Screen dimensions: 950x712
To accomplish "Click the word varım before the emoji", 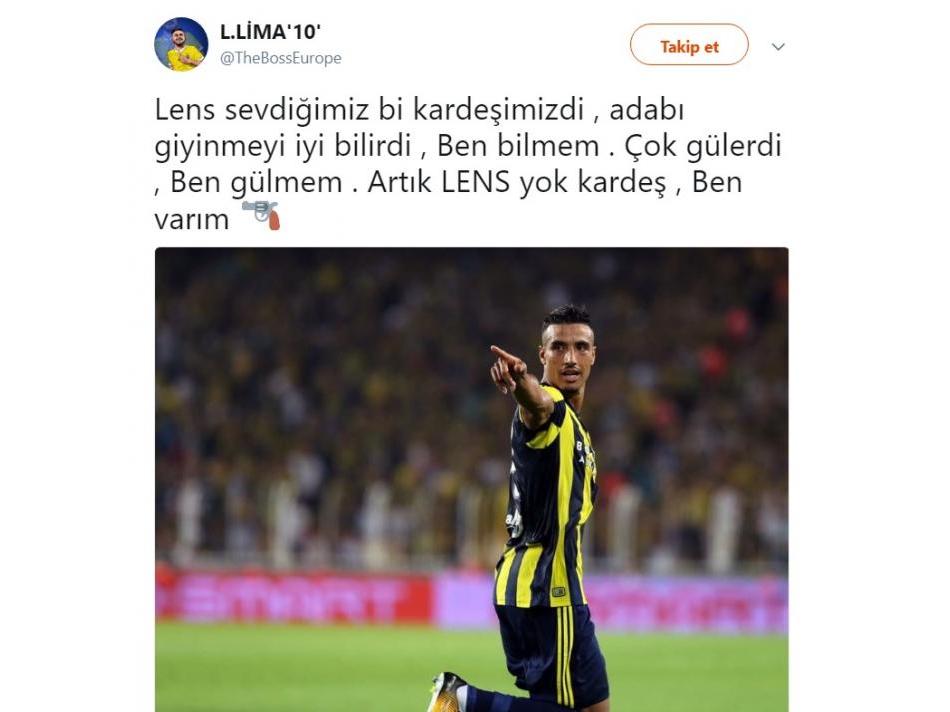I will (x=191, y=219).
